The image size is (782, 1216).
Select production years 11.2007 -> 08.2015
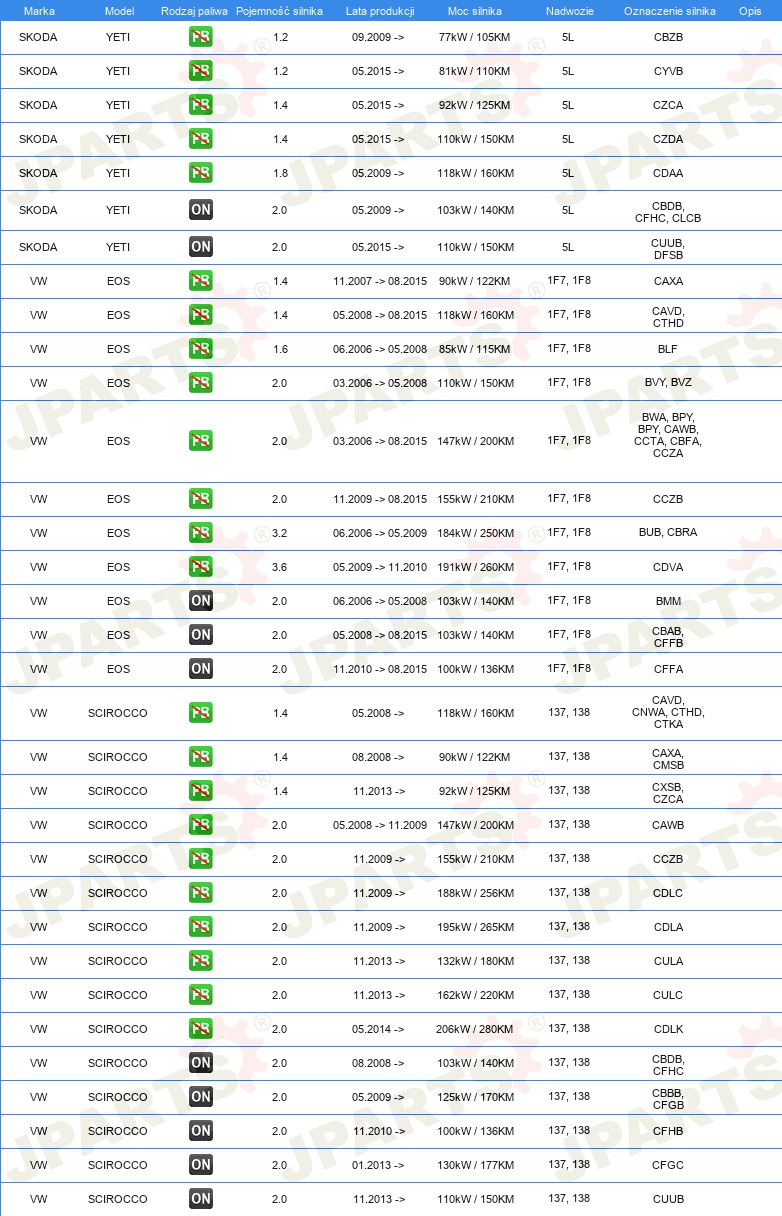pos(380,281)
